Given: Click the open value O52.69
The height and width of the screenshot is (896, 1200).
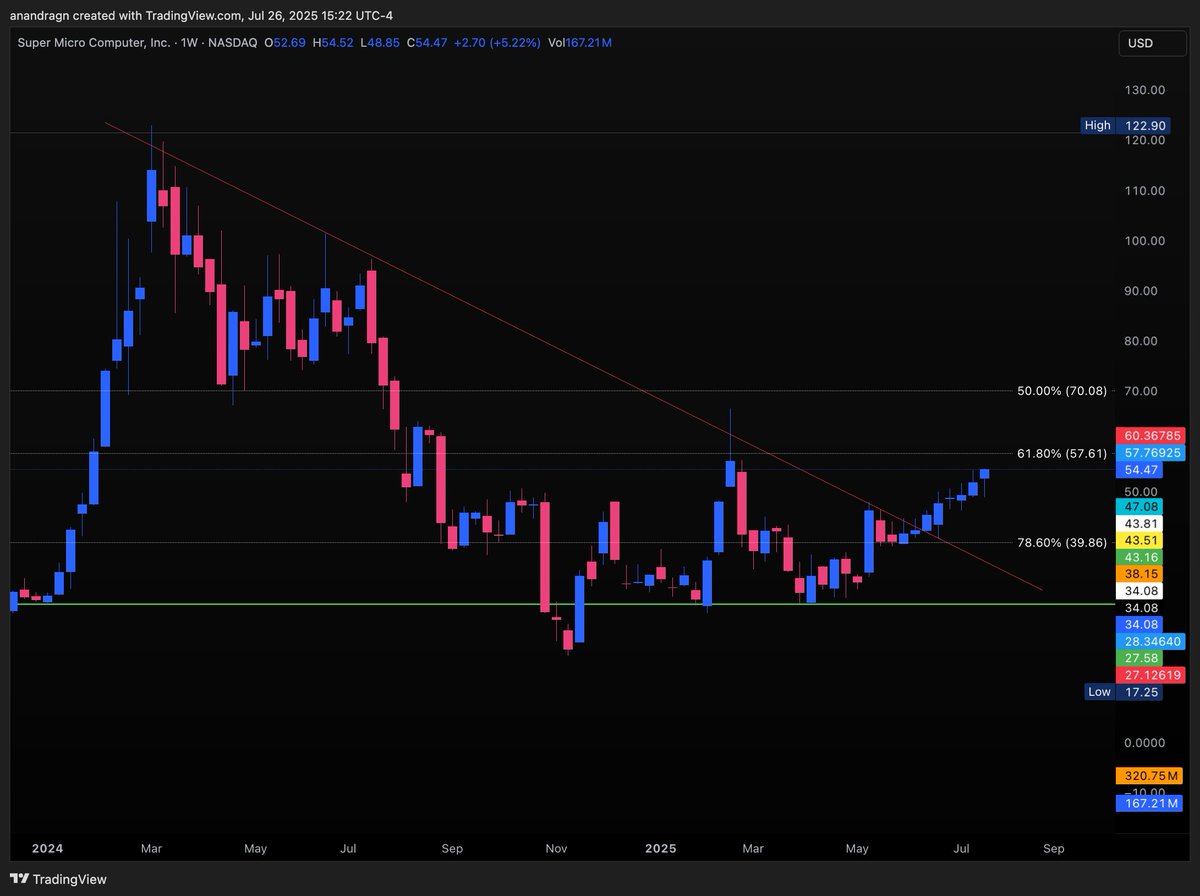Looking at the screenshot, I should pos(284,43).
